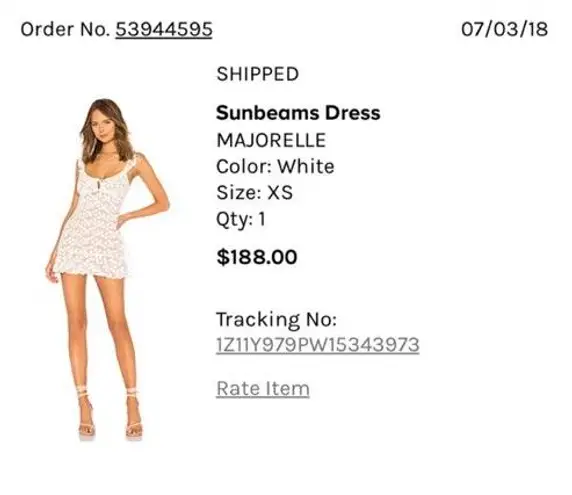
Task: Click the XS size value
Action: pyautogui.click(x=280, y=193)
